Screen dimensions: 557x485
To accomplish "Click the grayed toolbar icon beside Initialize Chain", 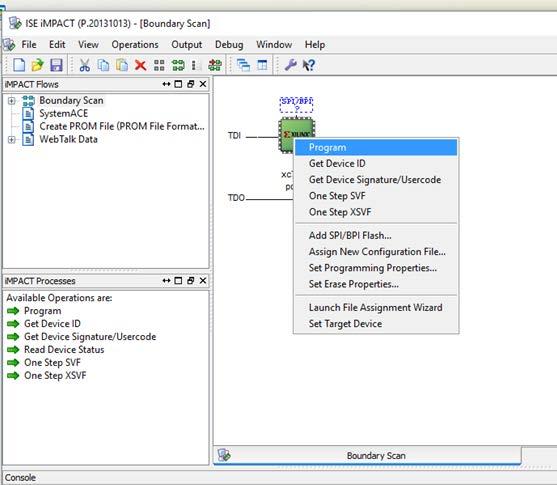I will point(196,65).
